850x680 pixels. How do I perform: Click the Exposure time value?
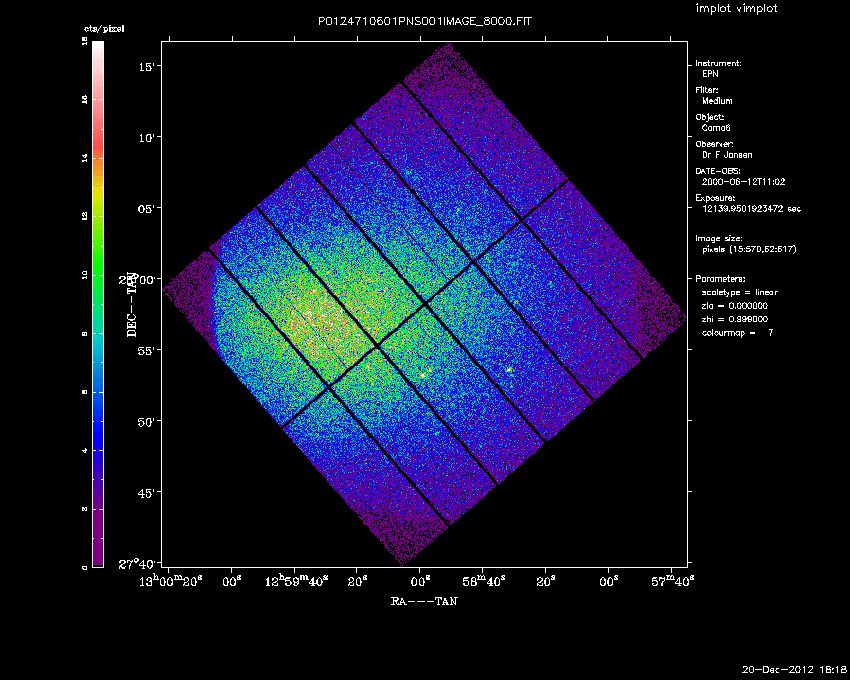pyautogui.click(x=752, y=209)
